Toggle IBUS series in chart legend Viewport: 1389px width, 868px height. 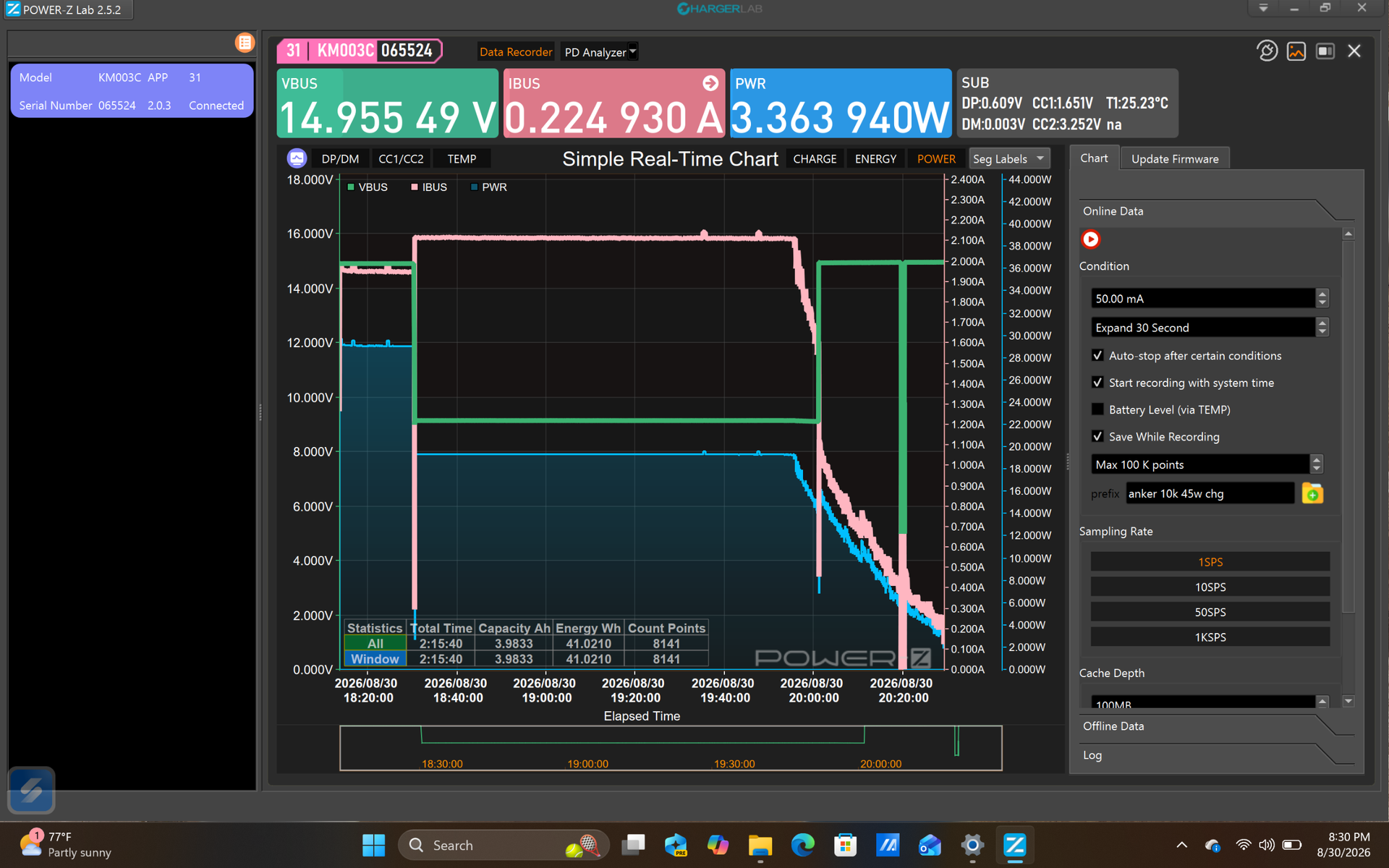click(429, 187)
